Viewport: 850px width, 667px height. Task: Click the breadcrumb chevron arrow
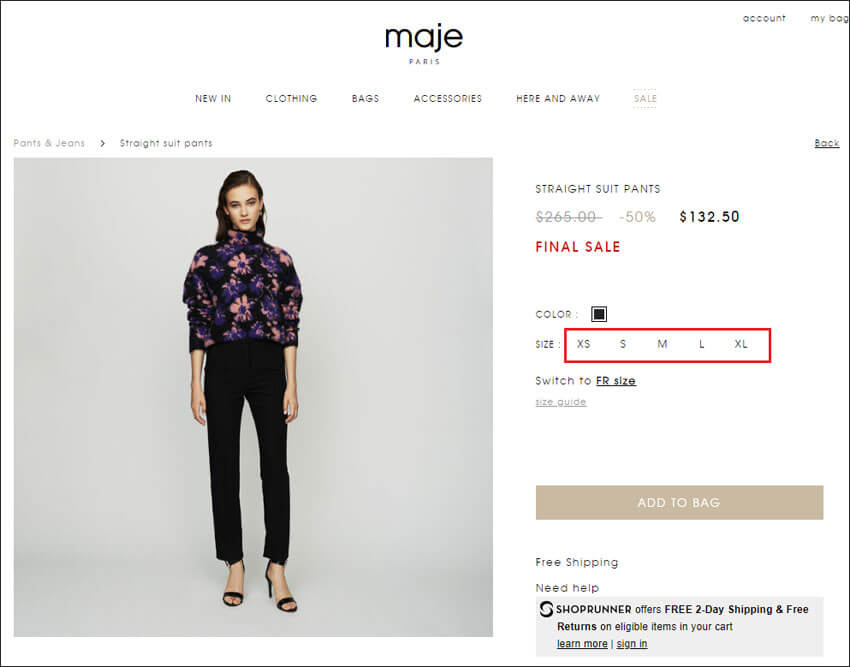[102, 143]
